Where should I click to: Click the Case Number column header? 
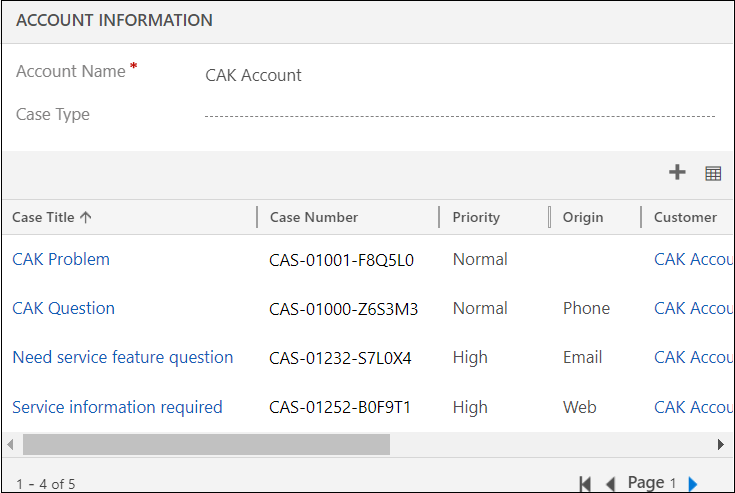click(314, 217)
